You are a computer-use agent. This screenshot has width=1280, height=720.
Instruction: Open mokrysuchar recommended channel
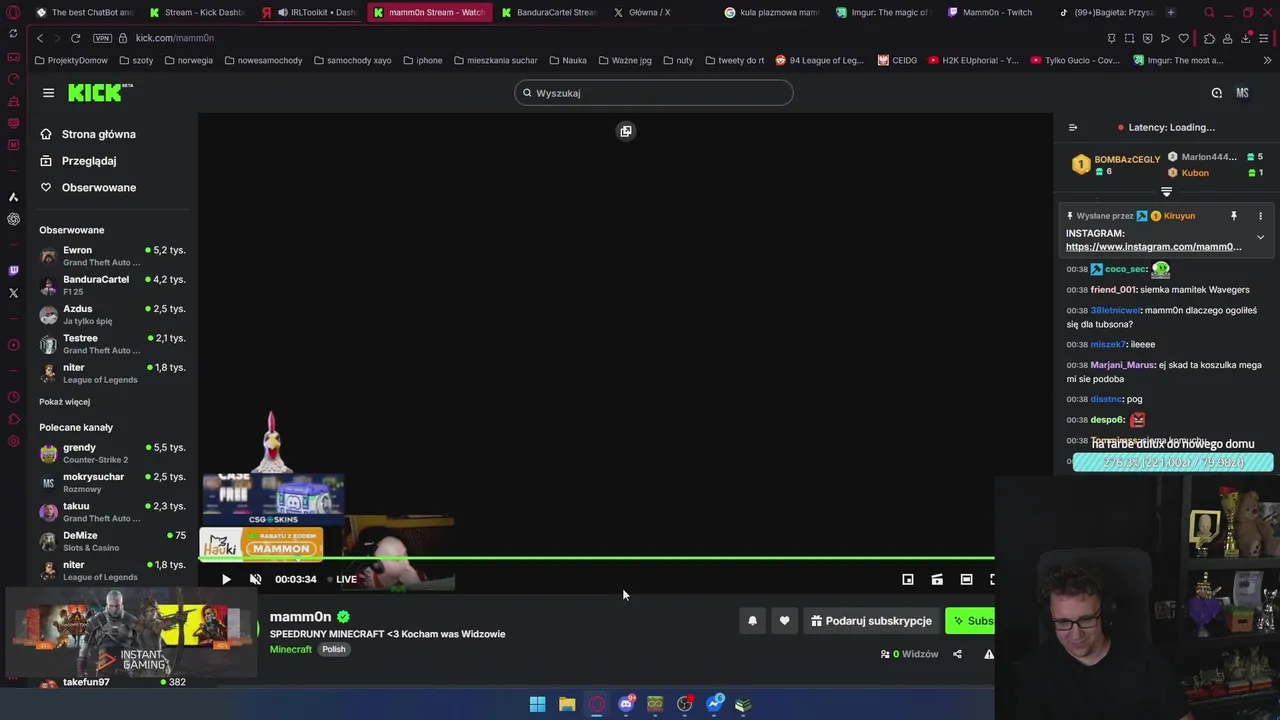point(112,482)
